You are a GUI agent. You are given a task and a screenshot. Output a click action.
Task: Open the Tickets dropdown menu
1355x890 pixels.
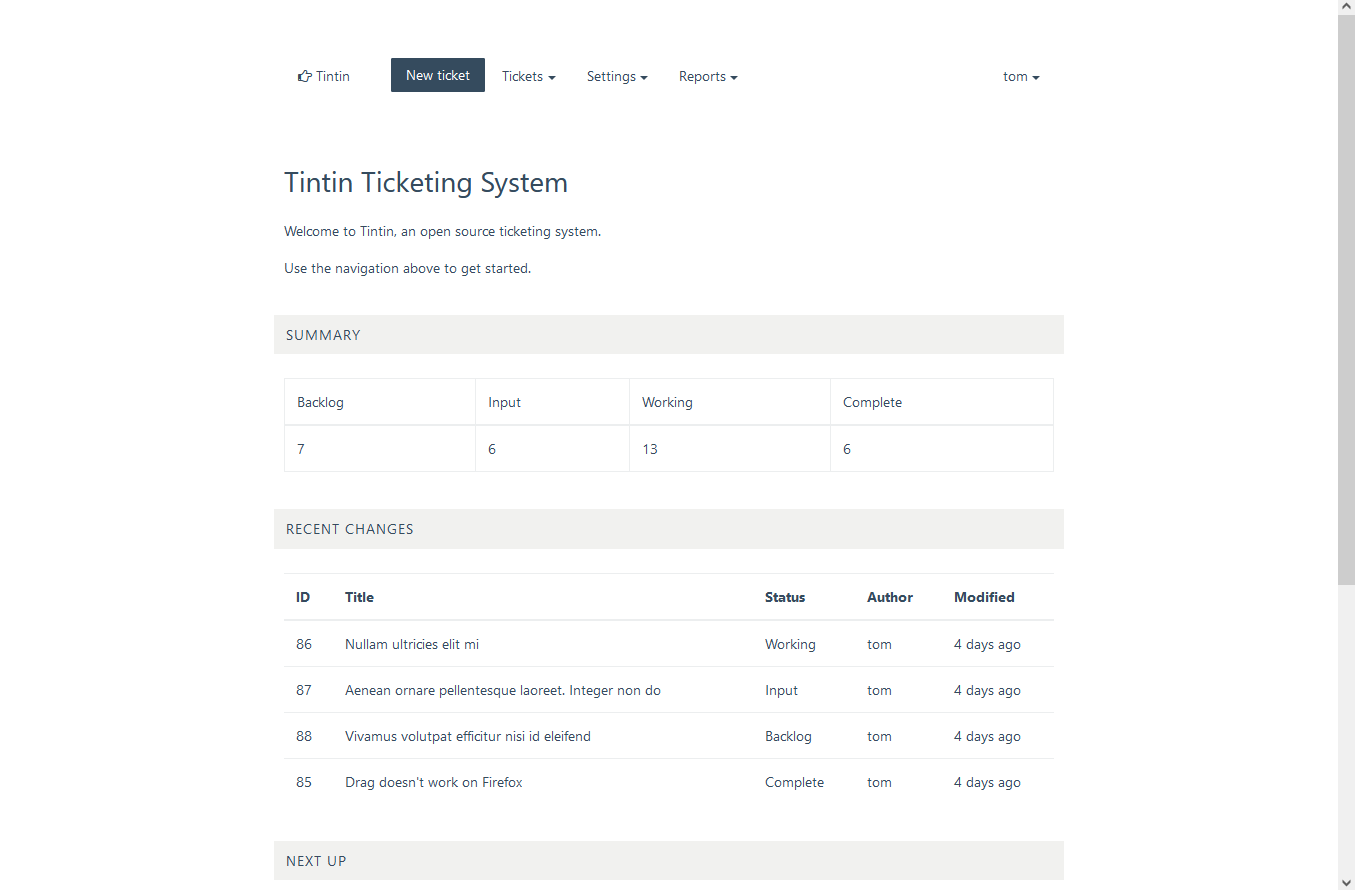[528, 77]
